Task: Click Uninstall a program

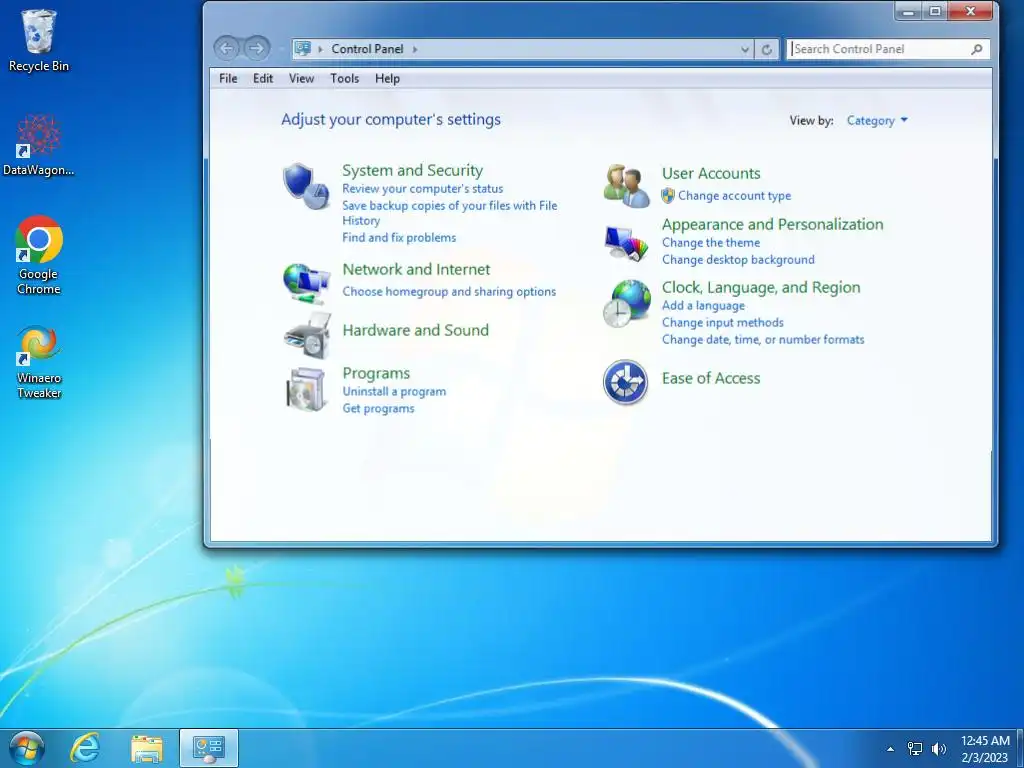Action: [x=394, y=391]
